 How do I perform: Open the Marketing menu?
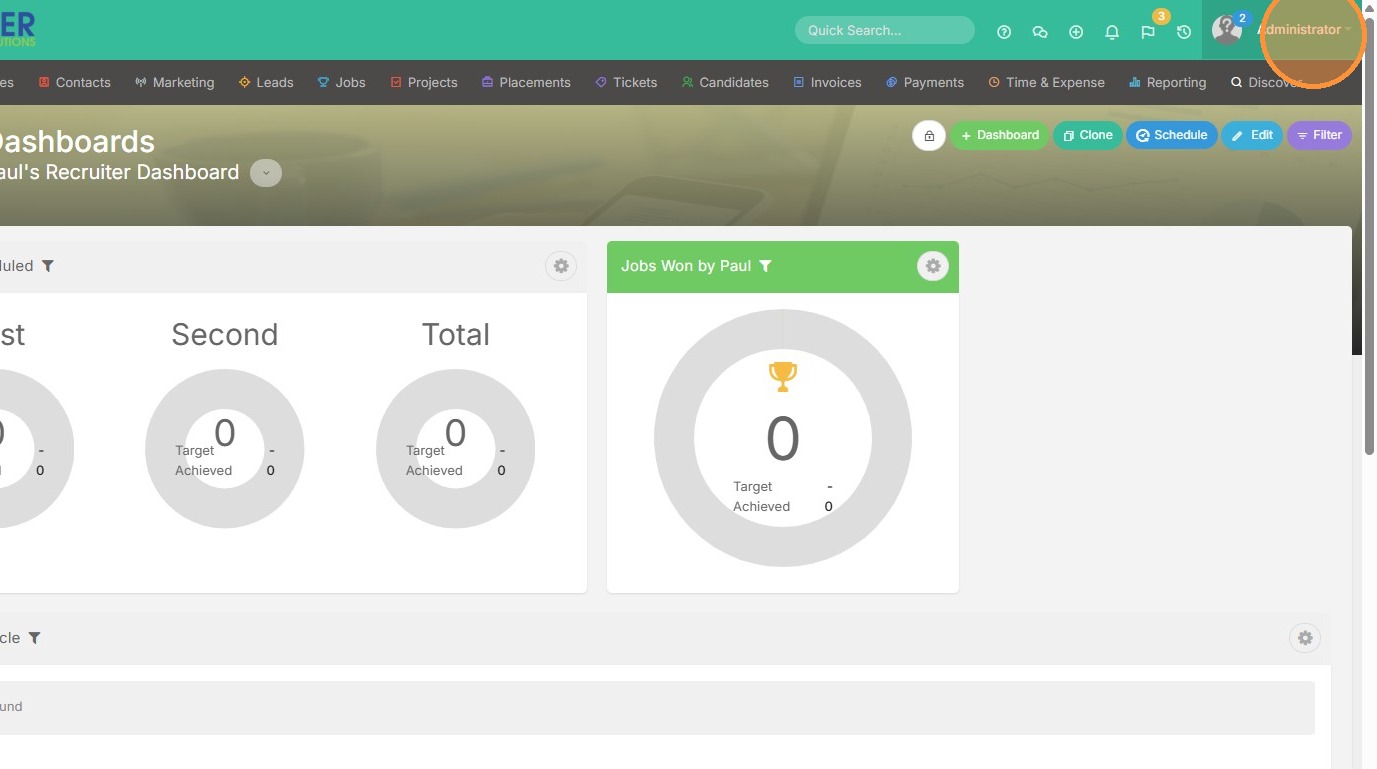(x=175, y=82)
